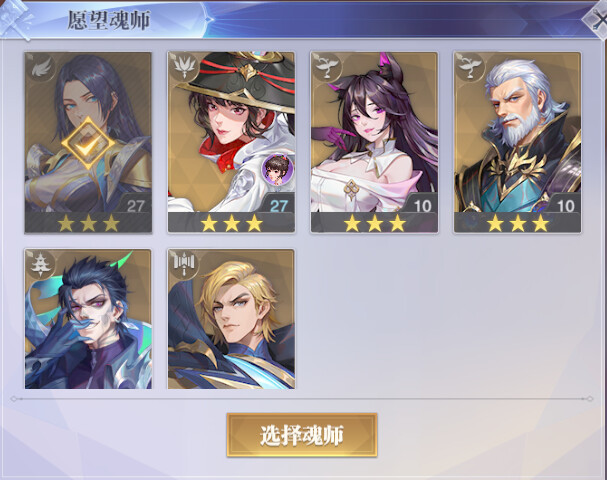Close the 愿望魂师 dialog
This screenshot has width=607, height=480.
click(x=597, y=20)
